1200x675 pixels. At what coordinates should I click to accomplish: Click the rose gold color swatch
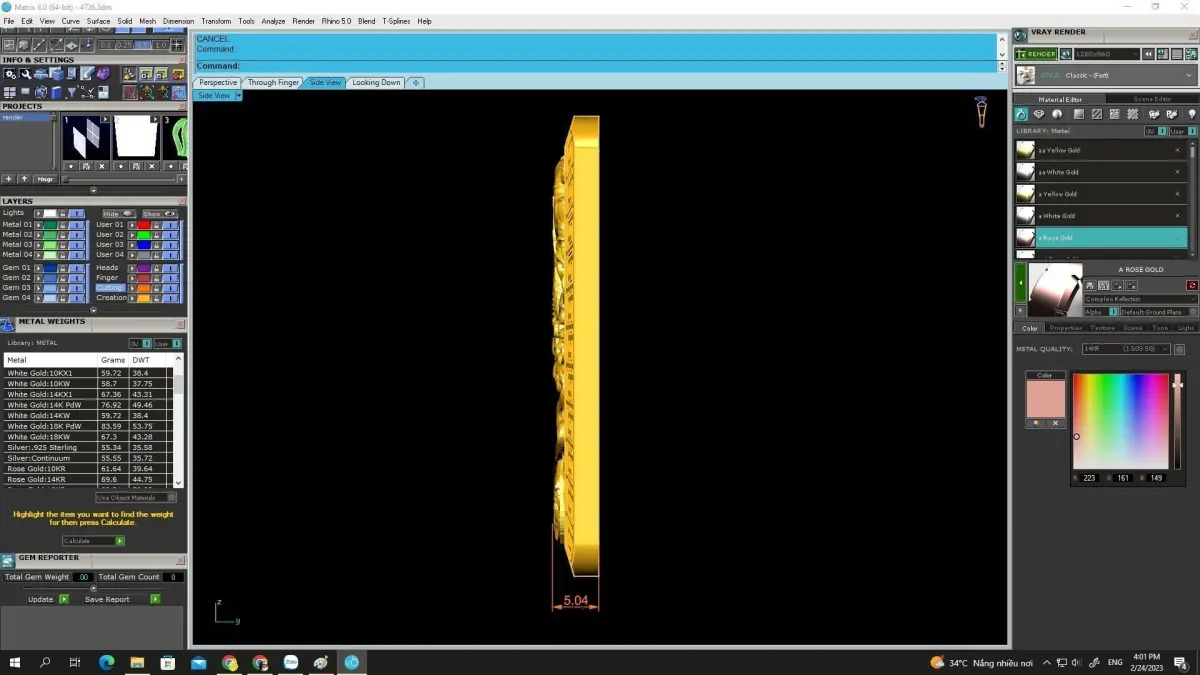pos(1045,399)
